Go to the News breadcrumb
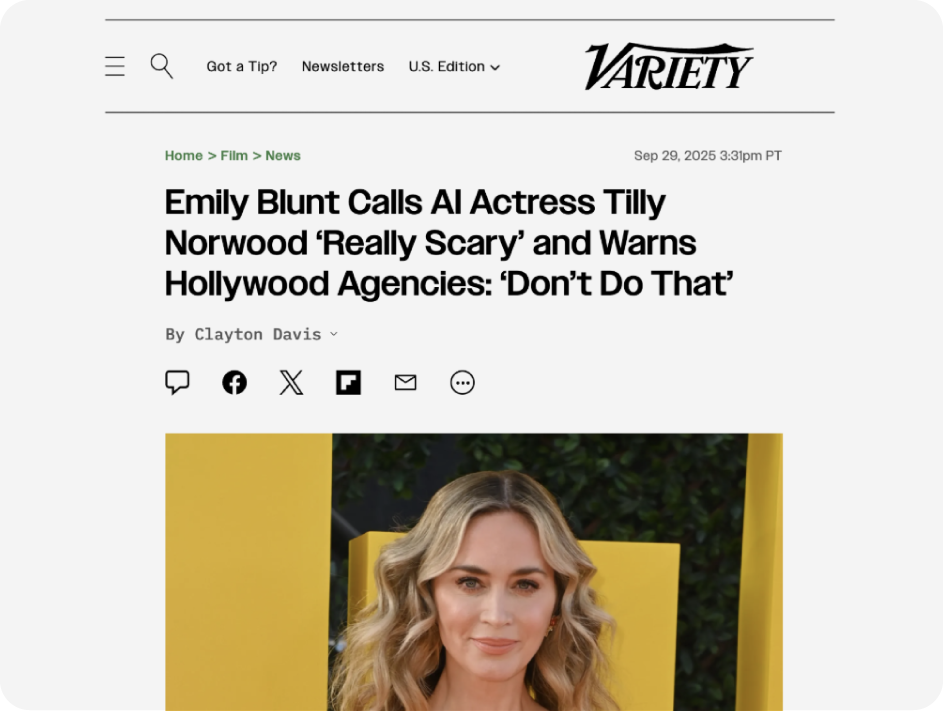The image size is (943, 711). [x=283, y=156]
